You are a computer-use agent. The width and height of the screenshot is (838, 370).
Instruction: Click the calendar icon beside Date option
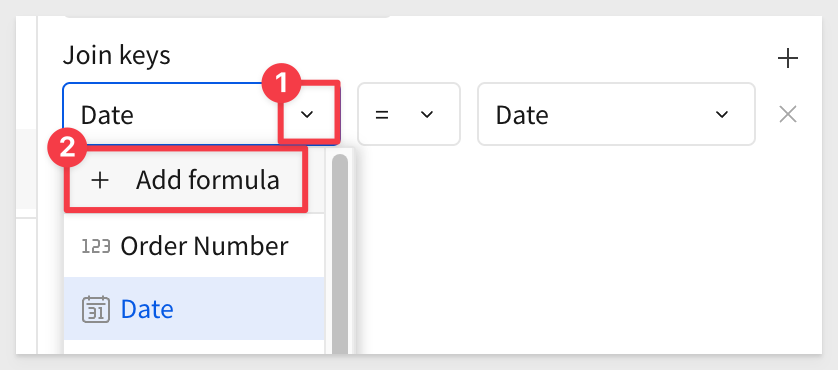(96, 310)
